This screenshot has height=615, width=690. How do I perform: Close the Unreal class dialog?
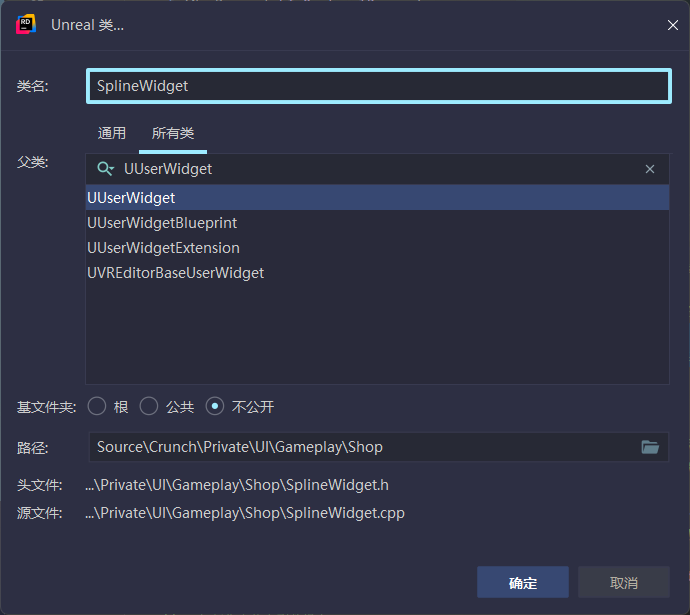tap(672, 25)
